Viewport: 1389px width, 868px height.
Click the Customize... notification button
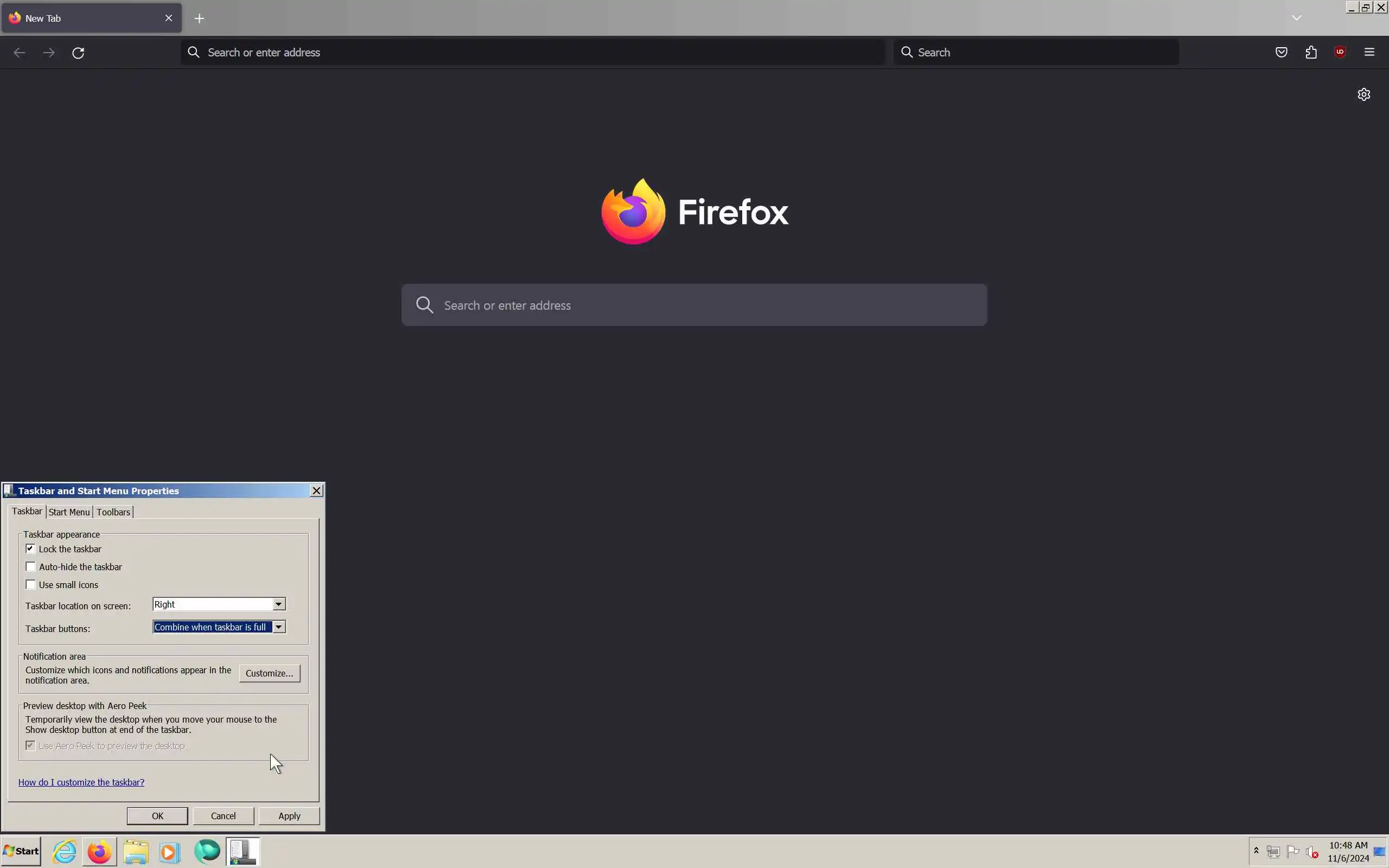pos(269,673)
